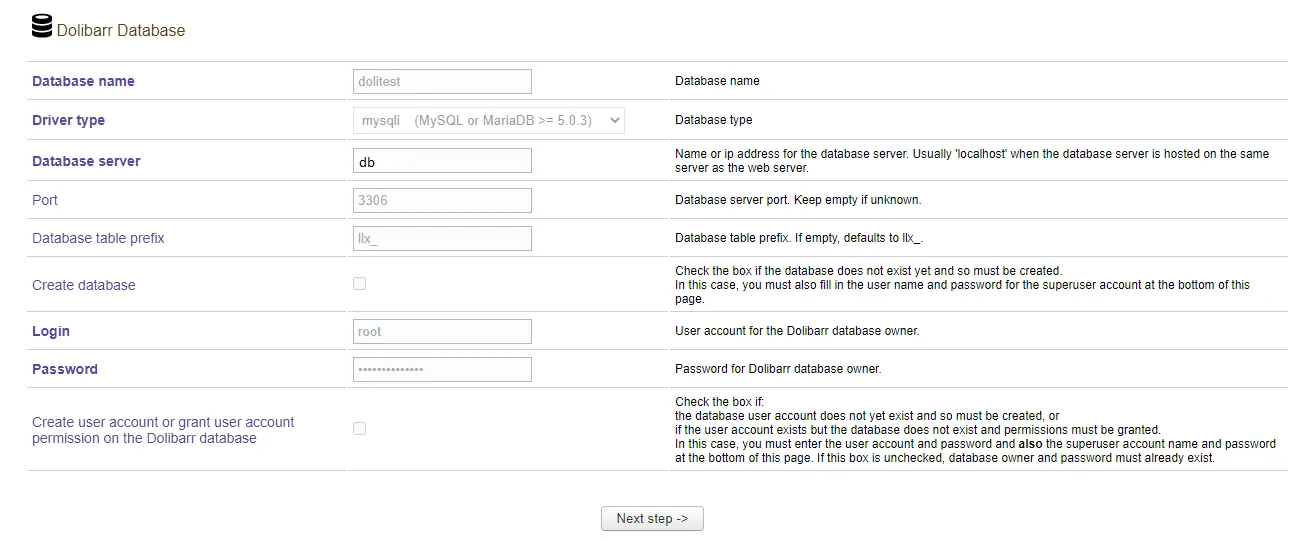Click the Port row label
Screen dimensions: 1311x542
pos(45,200)
